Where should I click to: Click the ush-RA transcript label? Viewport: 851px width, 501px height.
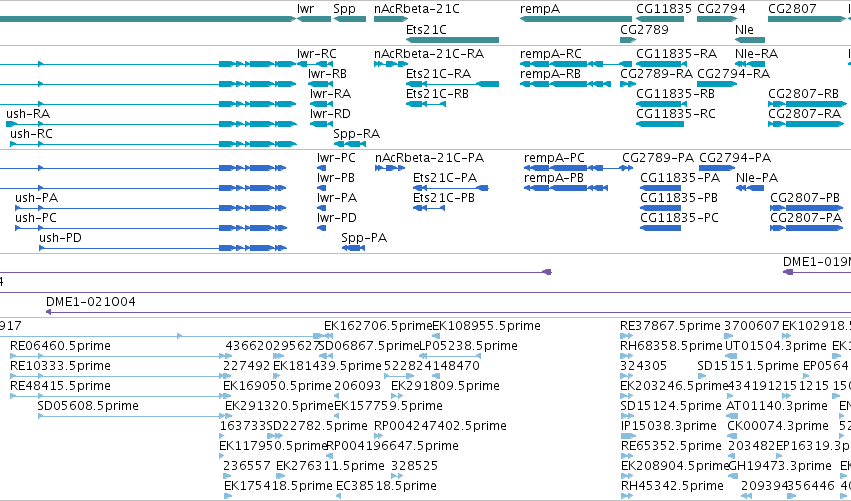28,114
